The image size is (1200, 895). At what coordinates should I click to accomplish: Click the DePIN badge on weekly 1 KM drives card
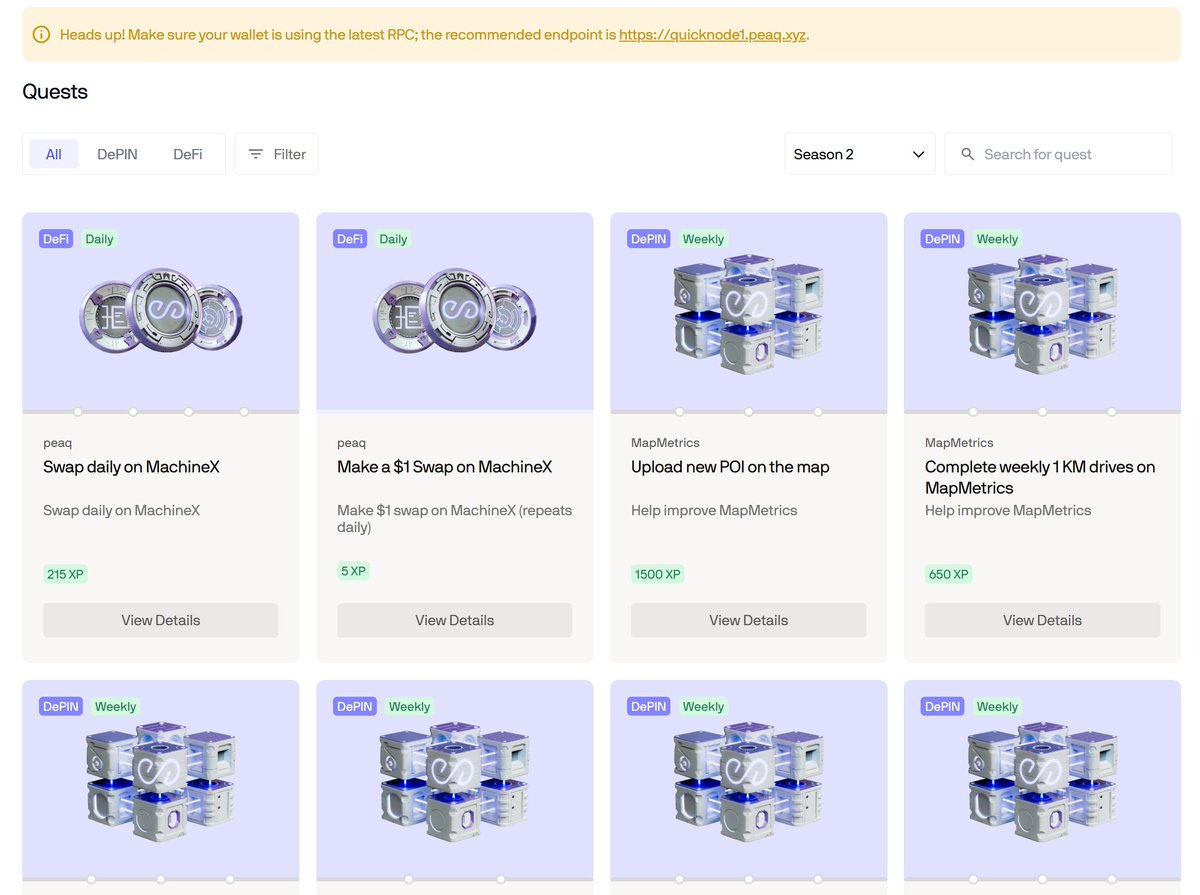(x=942, y=239)
